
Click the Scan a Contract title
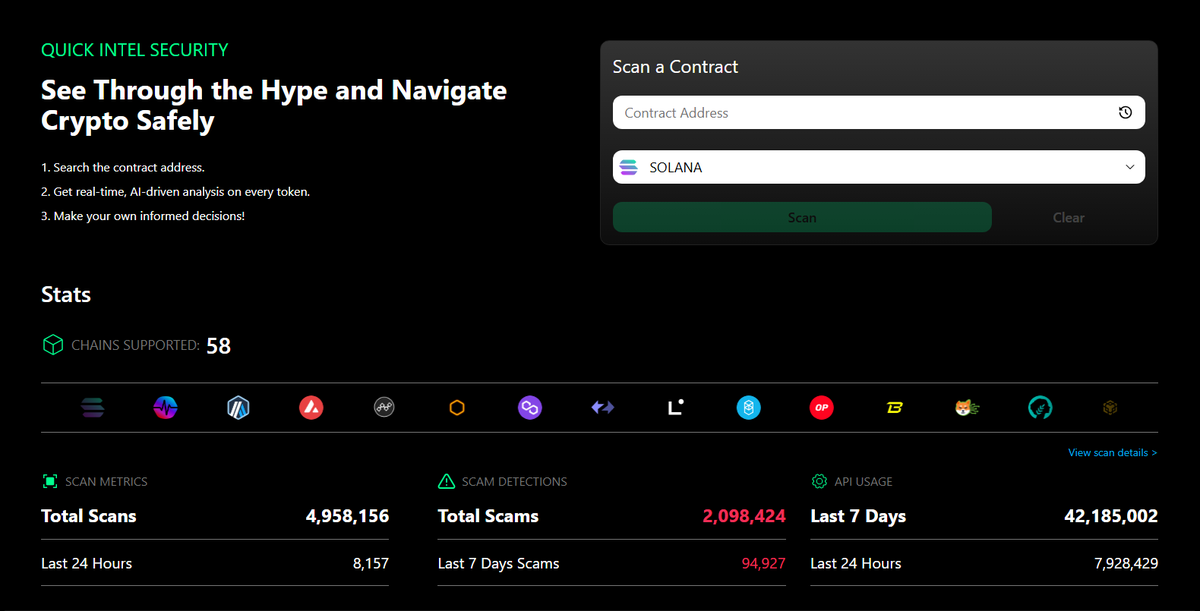[675, 67]
